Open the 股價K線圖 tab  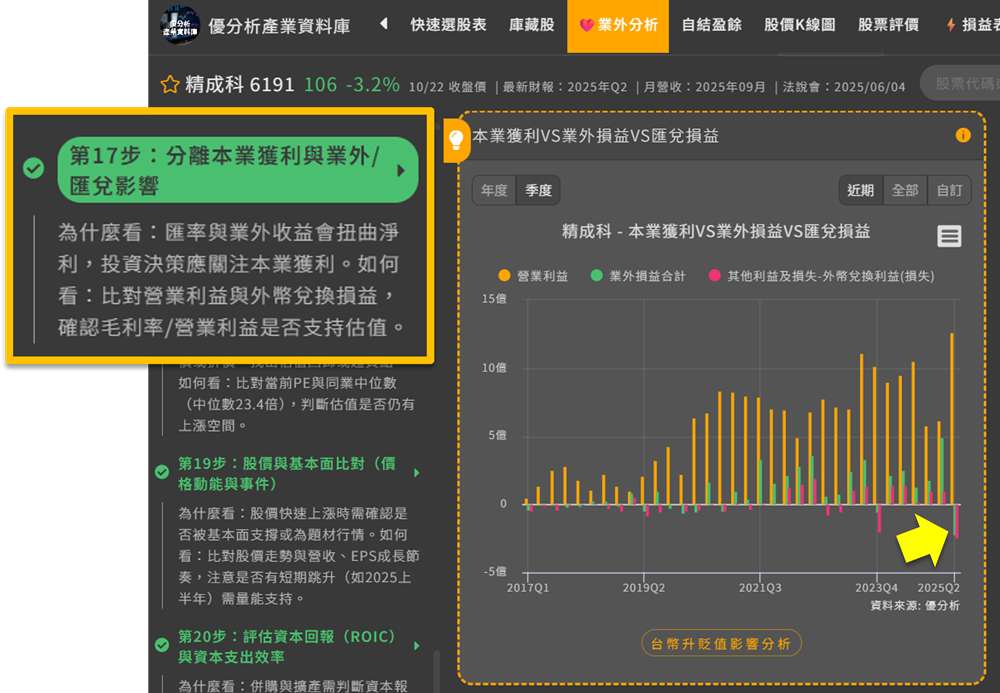(x=799, y=25)
